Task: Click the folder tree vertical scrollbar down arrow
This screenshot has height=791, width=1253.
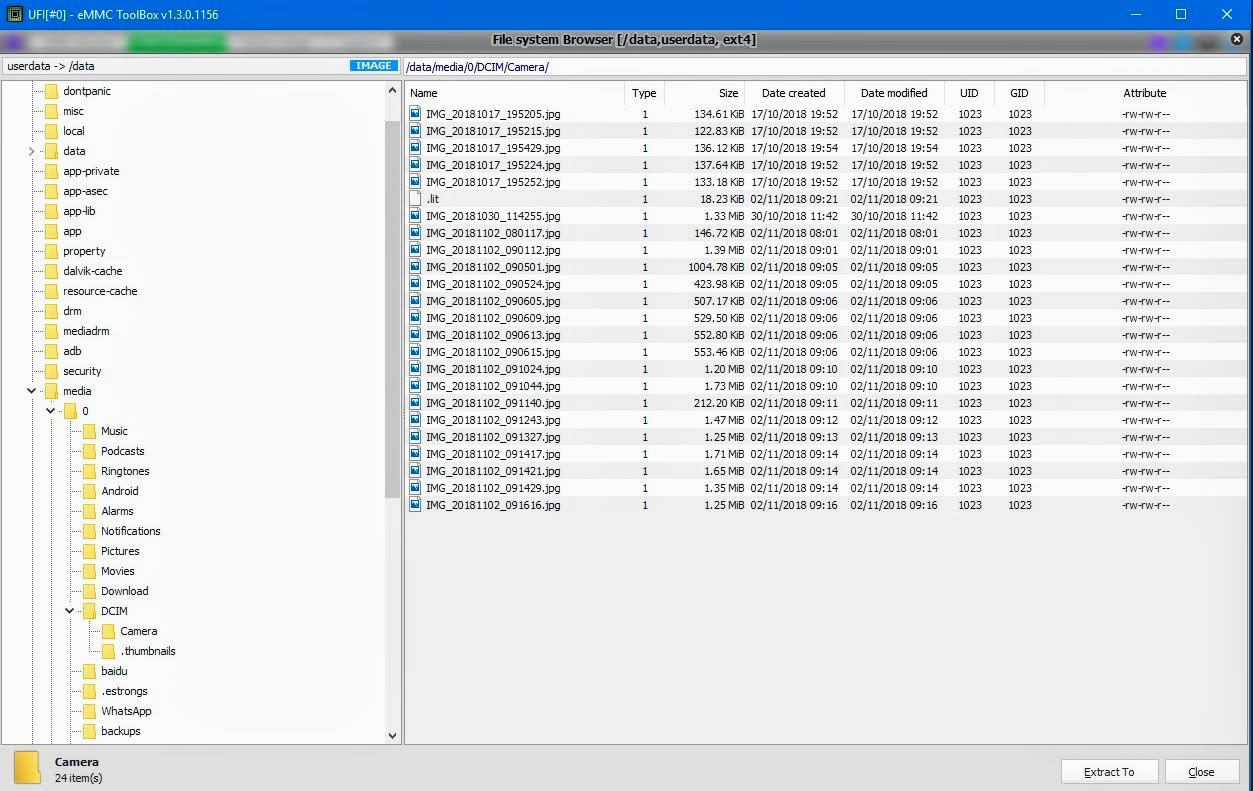Action: 392,735
